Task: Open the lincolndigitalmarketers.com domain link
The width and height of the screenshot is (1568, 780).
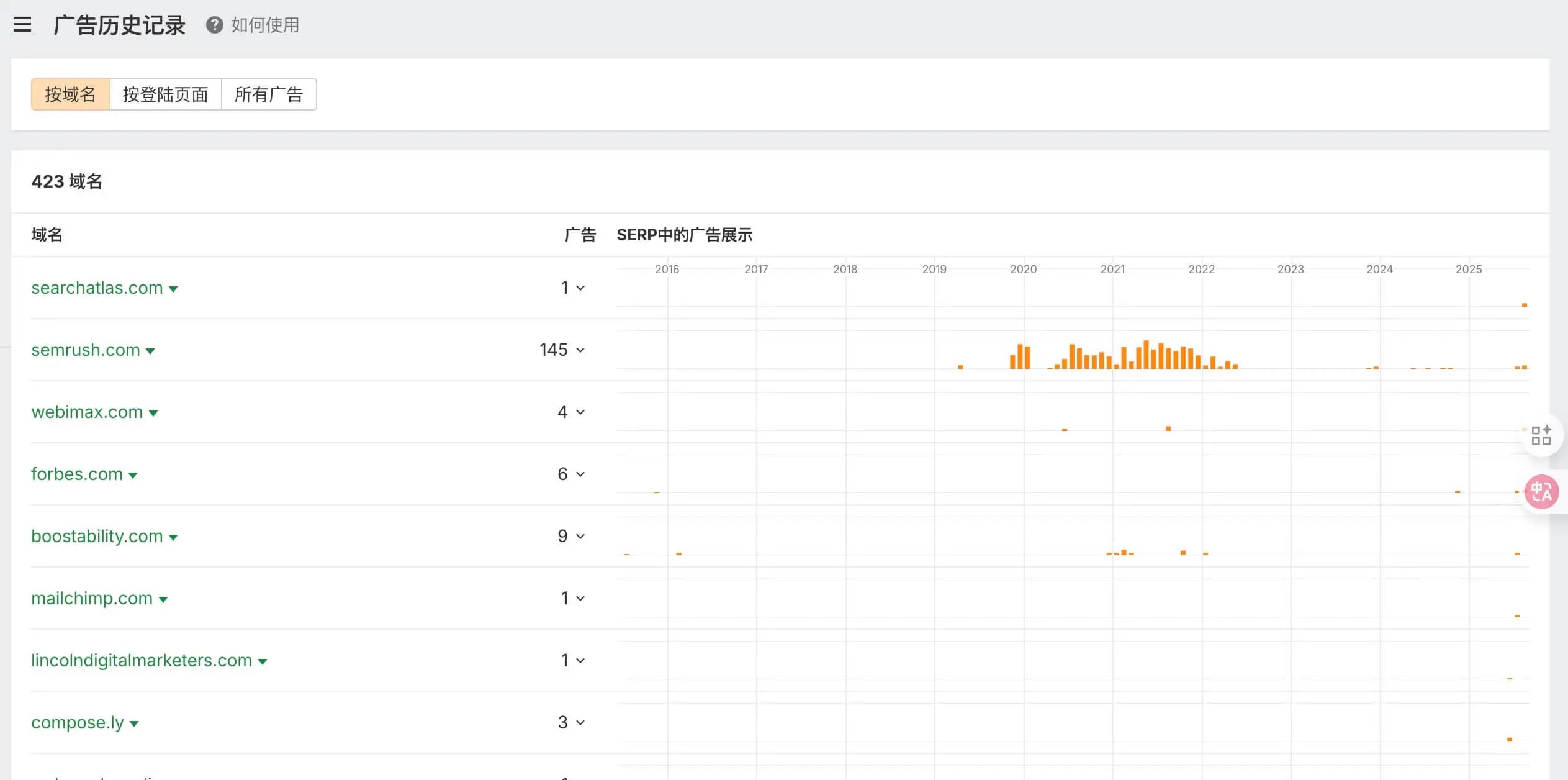Action: [141, 660]
